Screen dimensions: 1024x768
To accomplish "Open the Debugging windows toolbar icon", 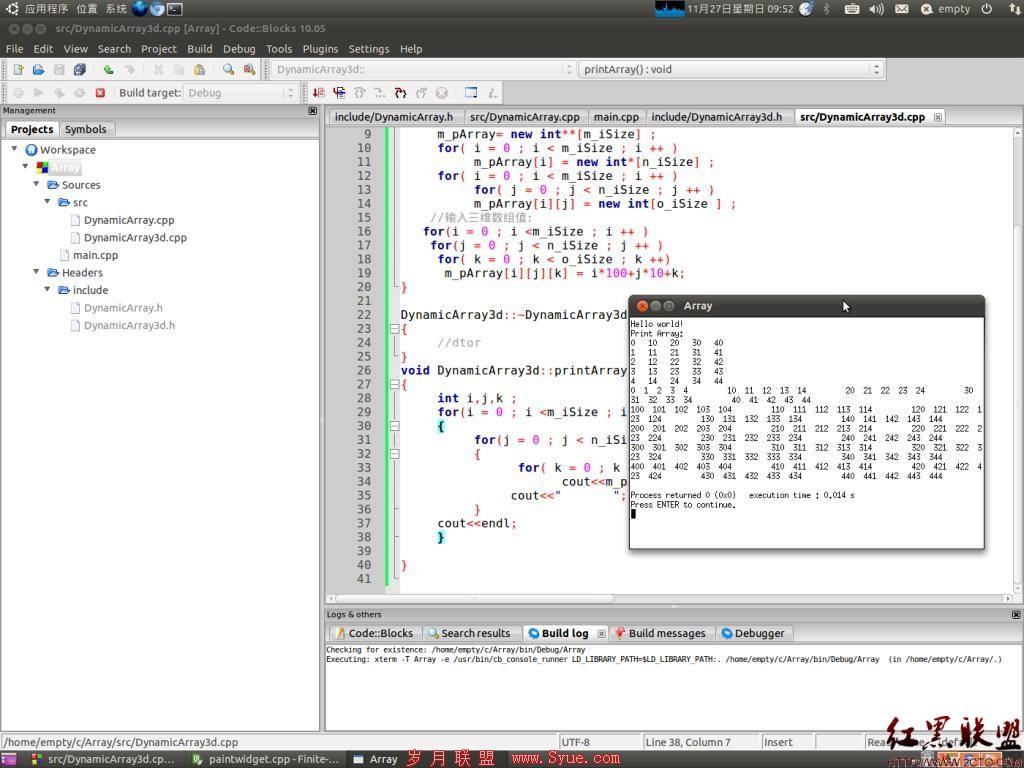I will [471, 93].
